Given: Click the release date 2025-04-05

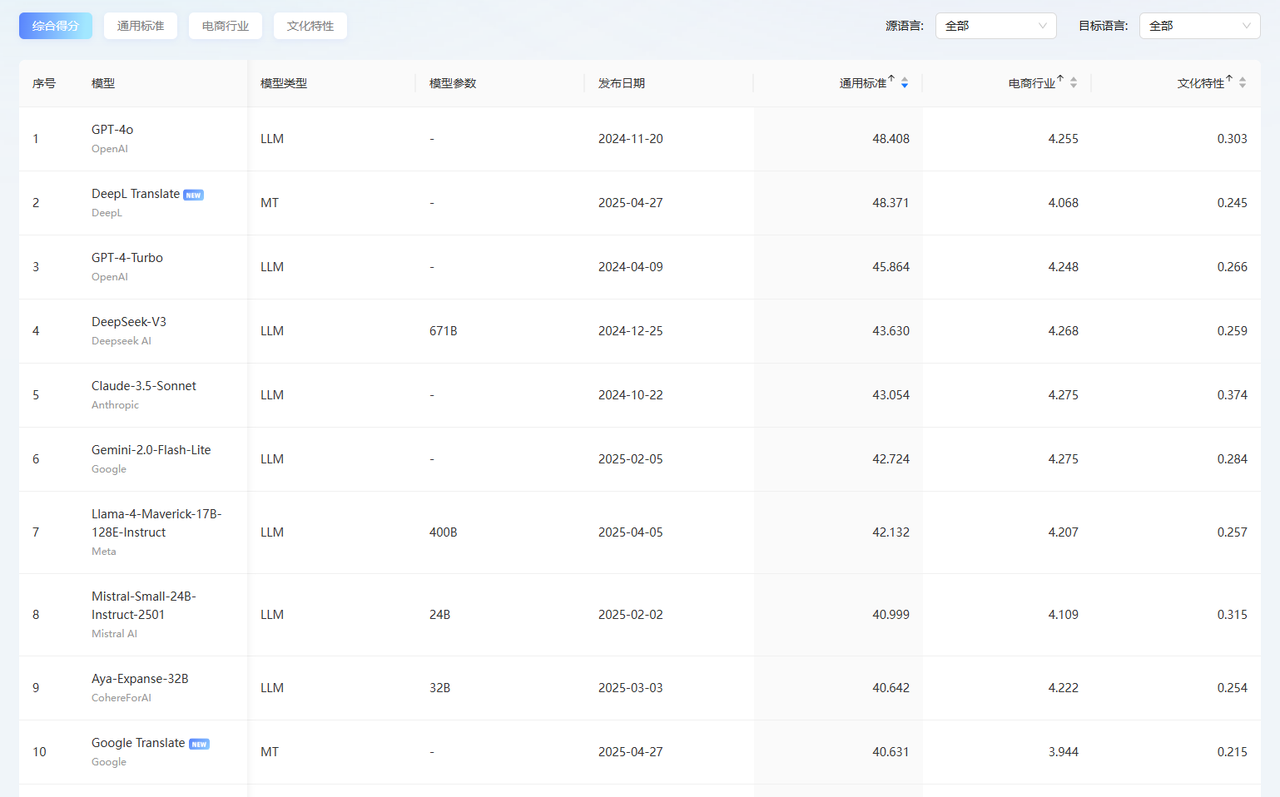Looking at the screenshot, I should pyautogui.click(x=631, y=533).
